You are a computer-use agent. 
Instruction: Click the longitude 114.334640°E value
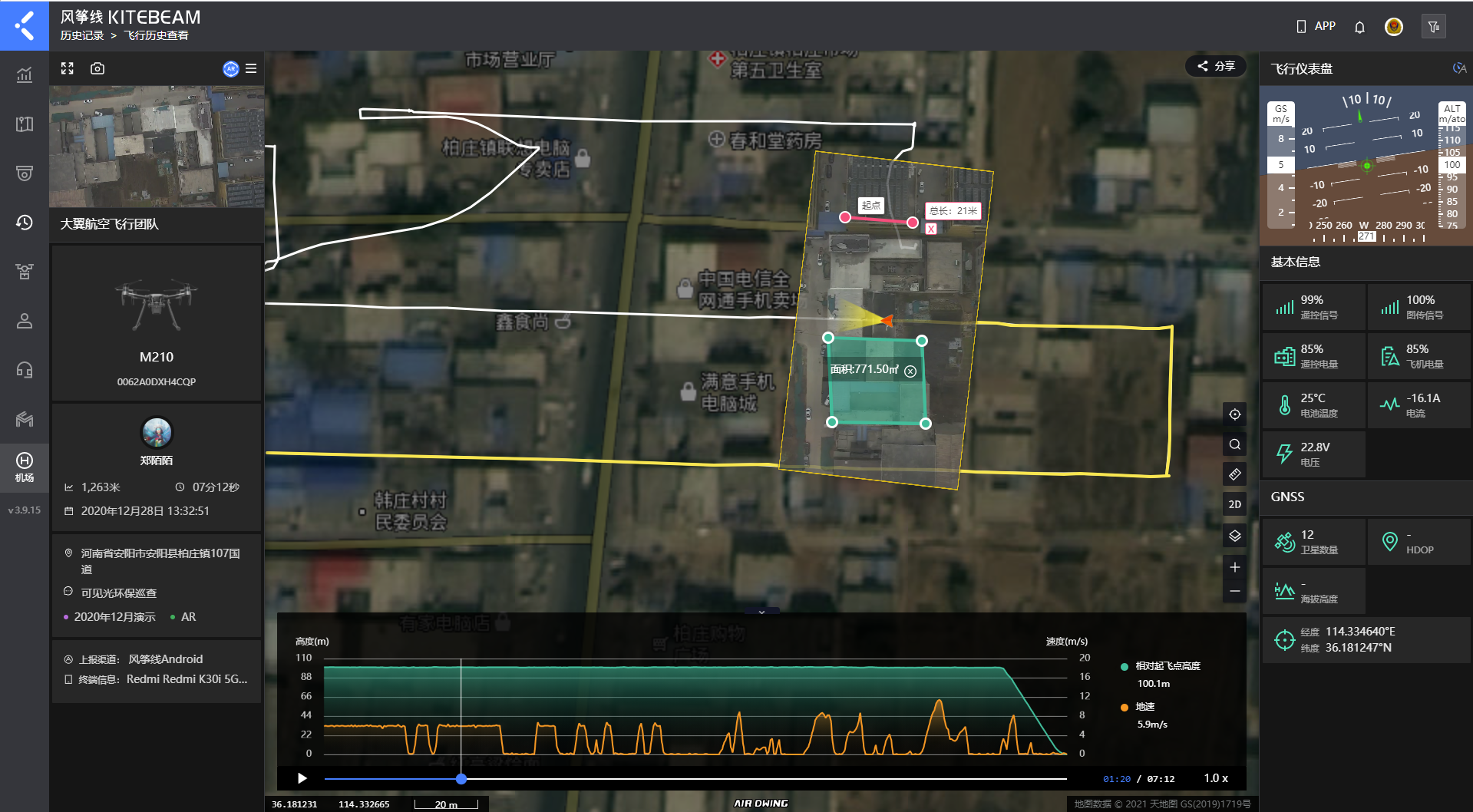[x=1360, y=632]
